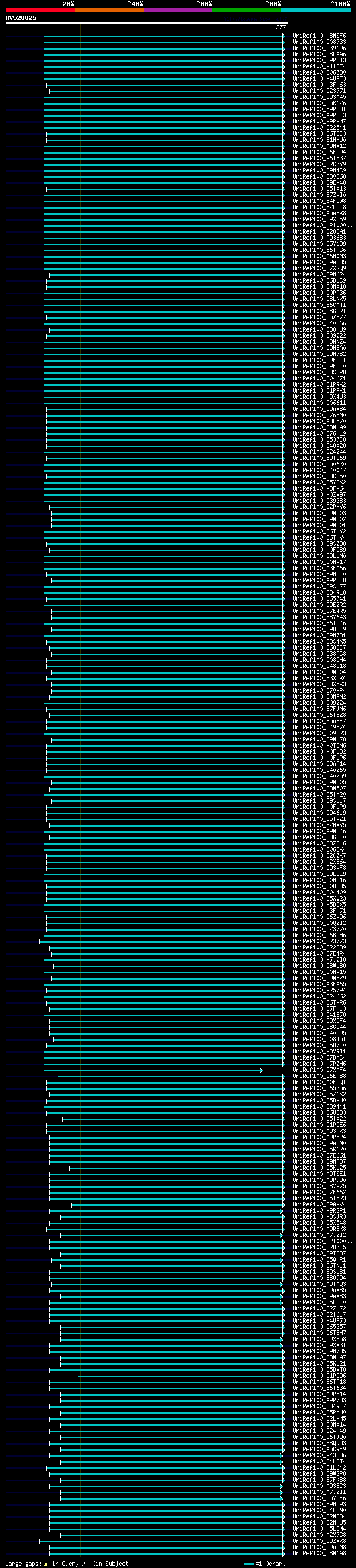This screenshot has height=1568, width=356.
Task: Select hit label UniRef100_Q9ATM8
Action: click(319, 1547)
